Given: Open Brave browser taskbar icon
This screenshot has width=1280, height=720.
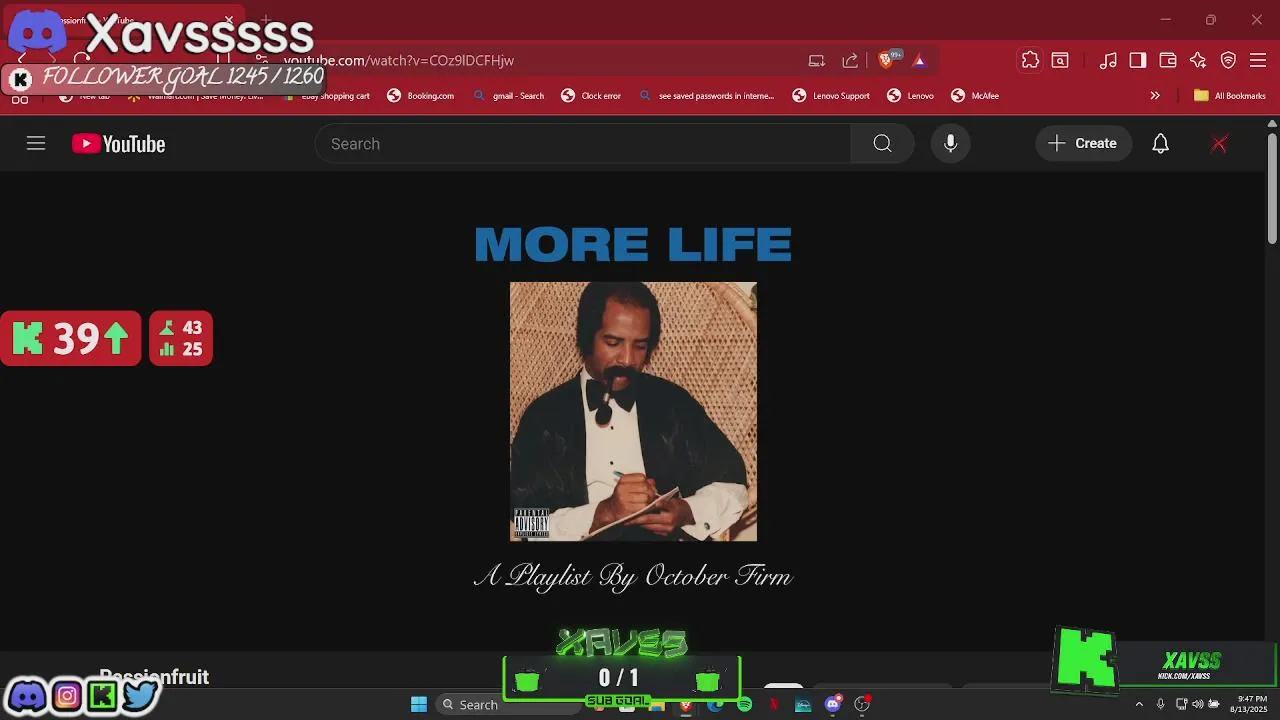Looking at the screenshot, I should pyautogui.click(x=686, y=705).
